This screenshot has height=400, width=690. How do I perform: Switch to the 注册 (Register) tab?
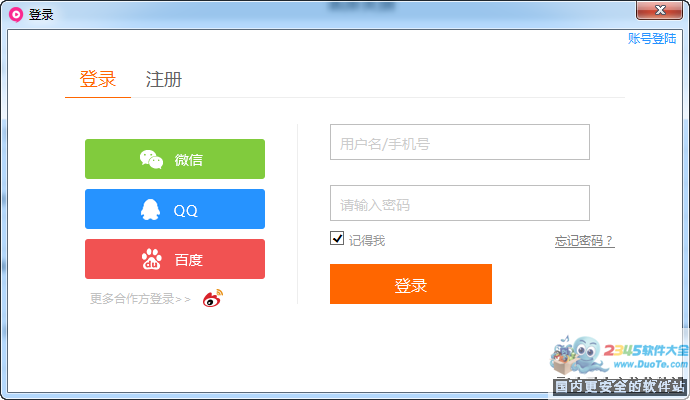coord(164,80)
